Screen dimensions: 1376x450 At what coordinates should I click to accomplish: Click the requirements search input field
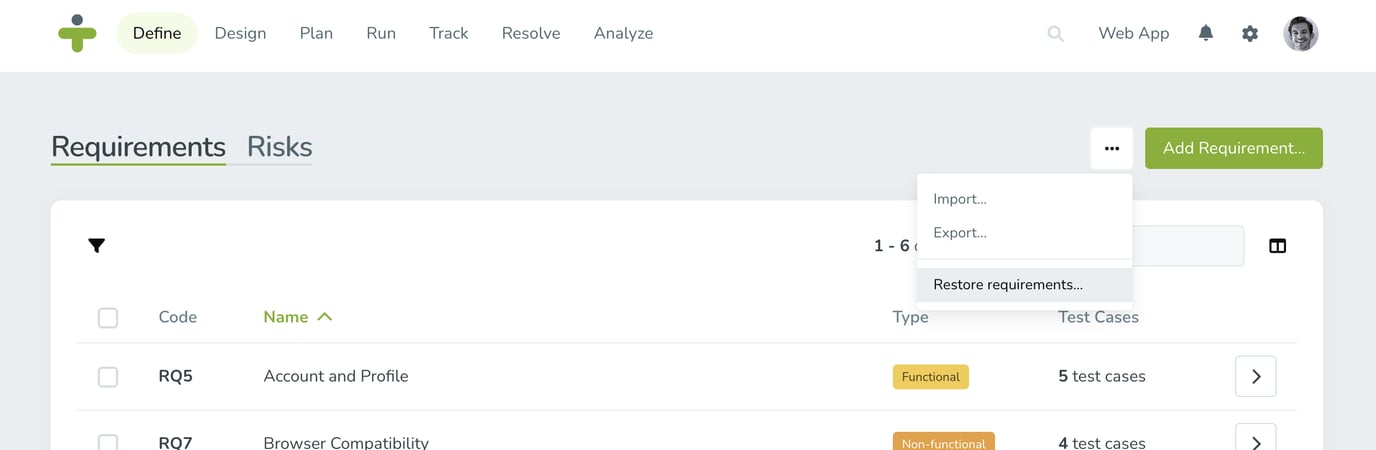click(x=1190, y=246)
